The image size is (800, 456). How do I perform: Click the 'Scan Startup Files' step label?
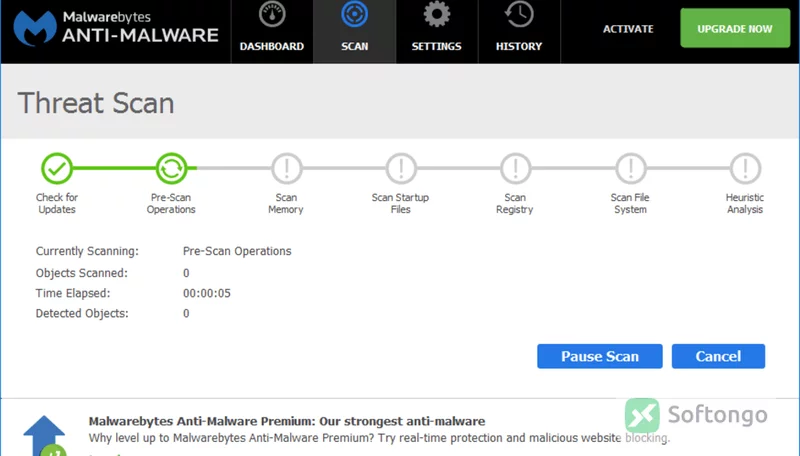[x=401, y=204]
